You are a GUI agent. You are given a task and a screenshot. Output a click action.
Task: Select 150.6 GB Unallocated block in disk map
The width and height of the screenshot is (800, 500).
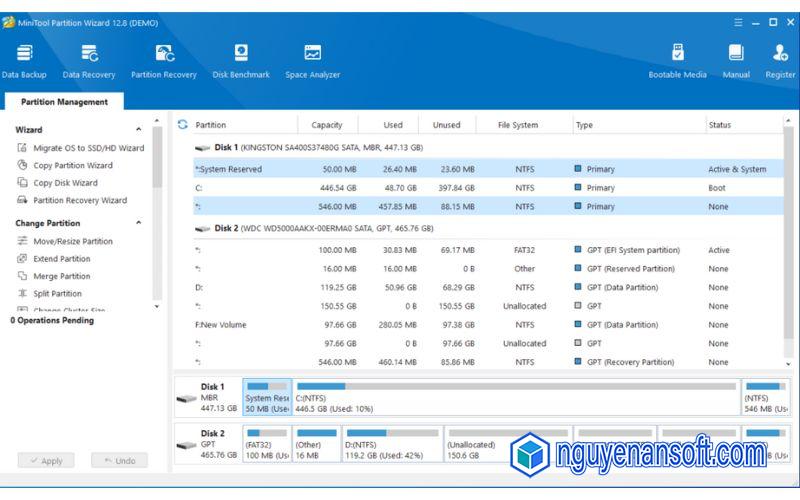[x=508, y=444]
